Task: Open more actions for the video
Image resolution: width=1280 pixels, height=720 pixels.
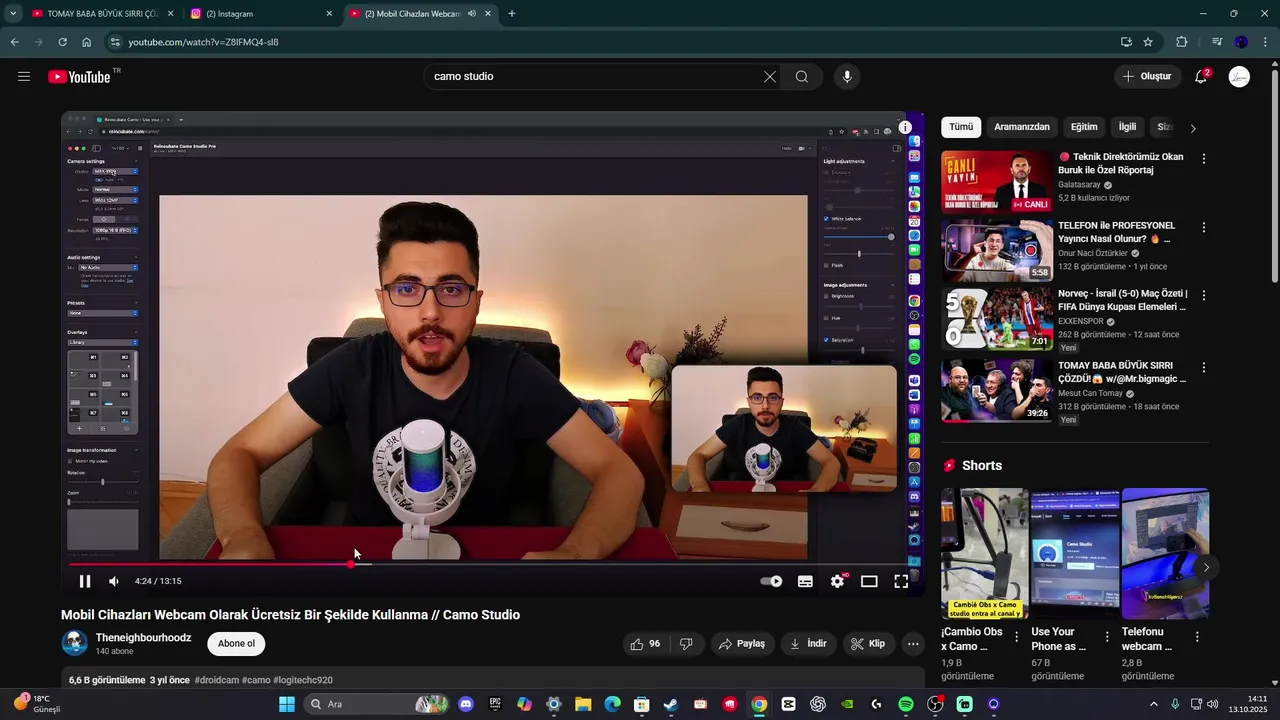Action: (x=913, y=644)
